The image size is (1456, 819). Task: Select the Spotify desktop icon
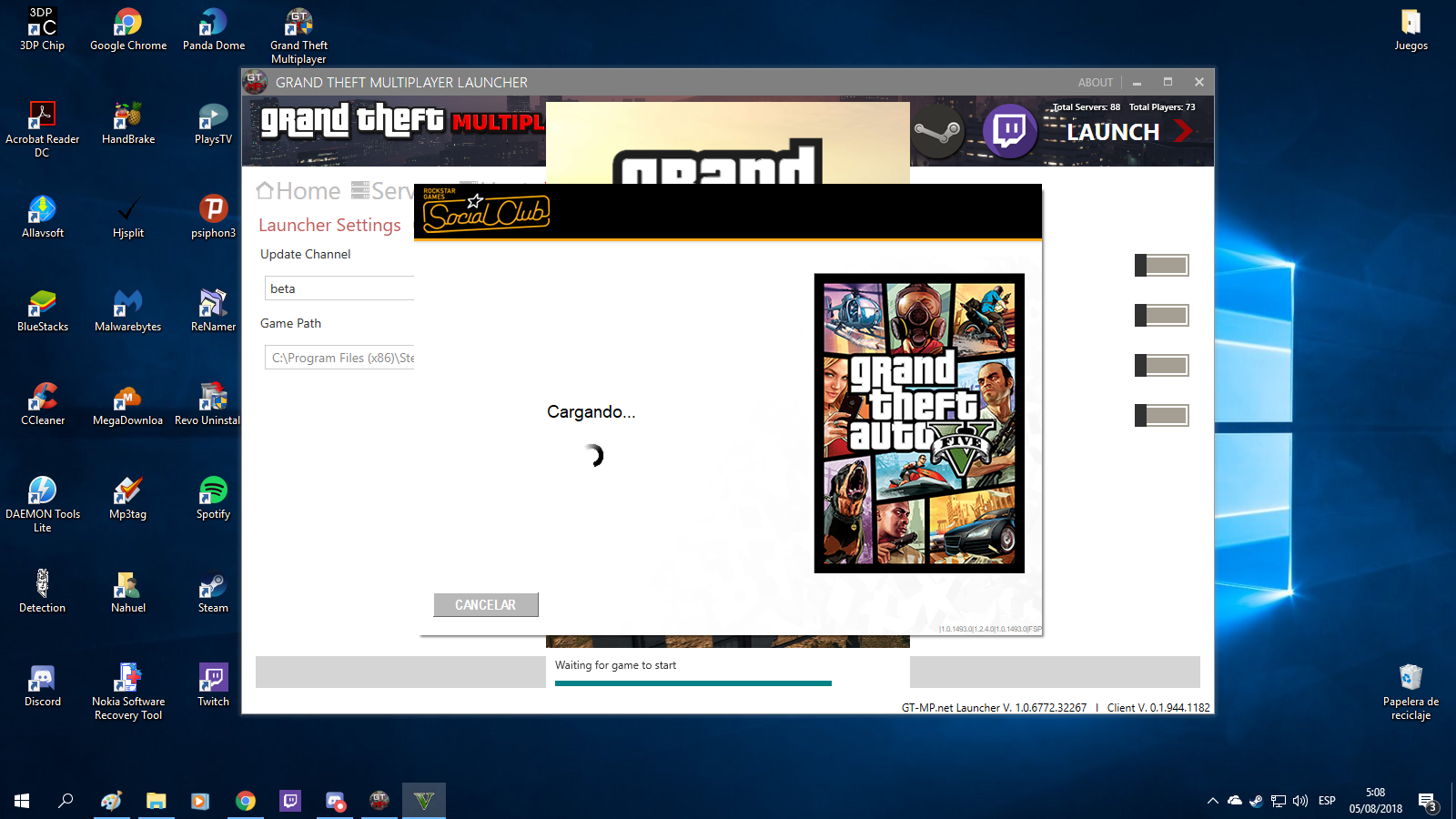pyautogui.click(x=214, y=498)
